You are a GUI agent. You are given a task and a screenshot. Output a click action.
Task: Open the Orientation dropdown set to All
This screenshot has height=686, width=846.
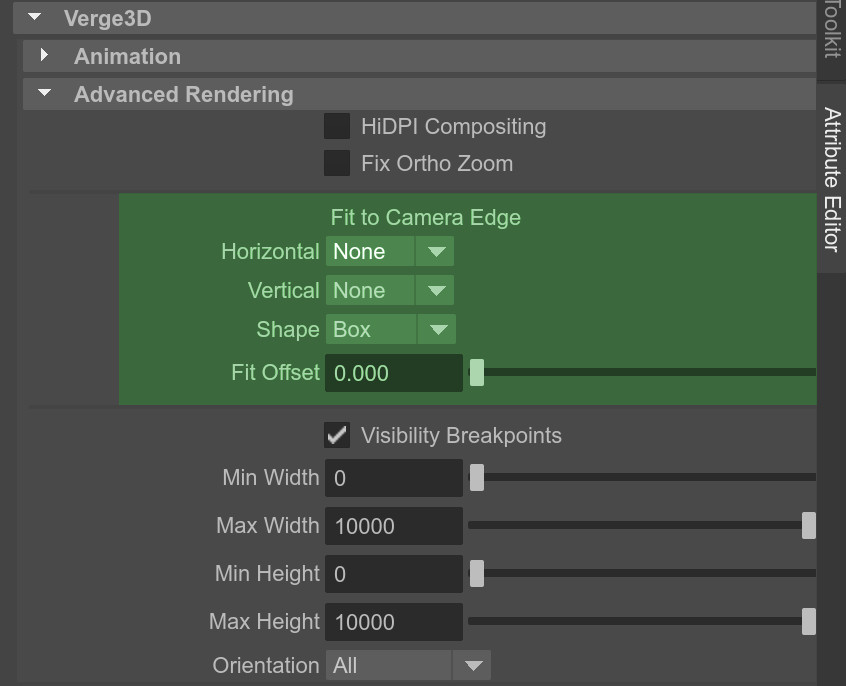click(408, 665)
